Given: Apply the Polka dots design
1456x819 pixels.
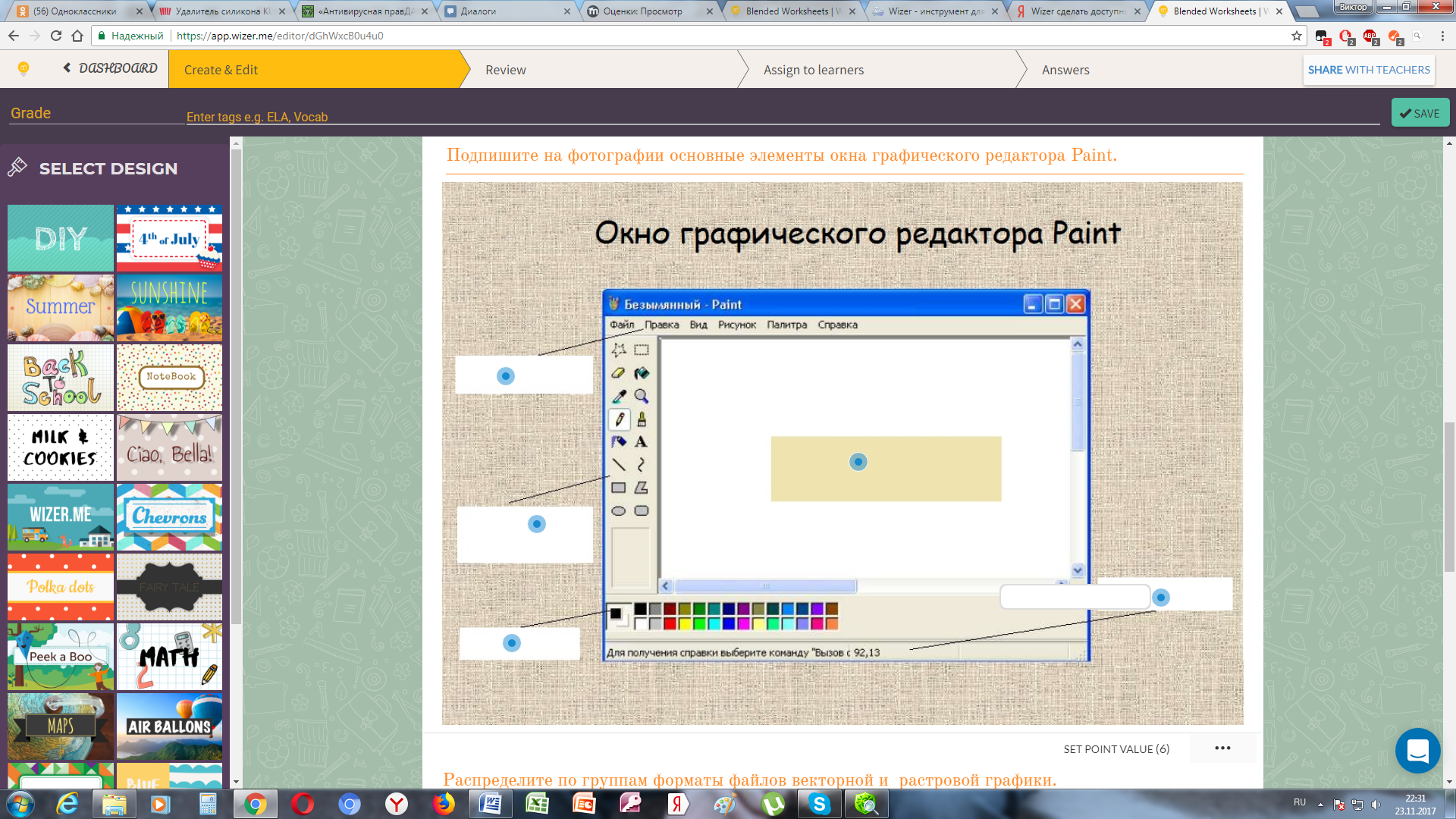Looking at the screenshot, I should point(61,587).
